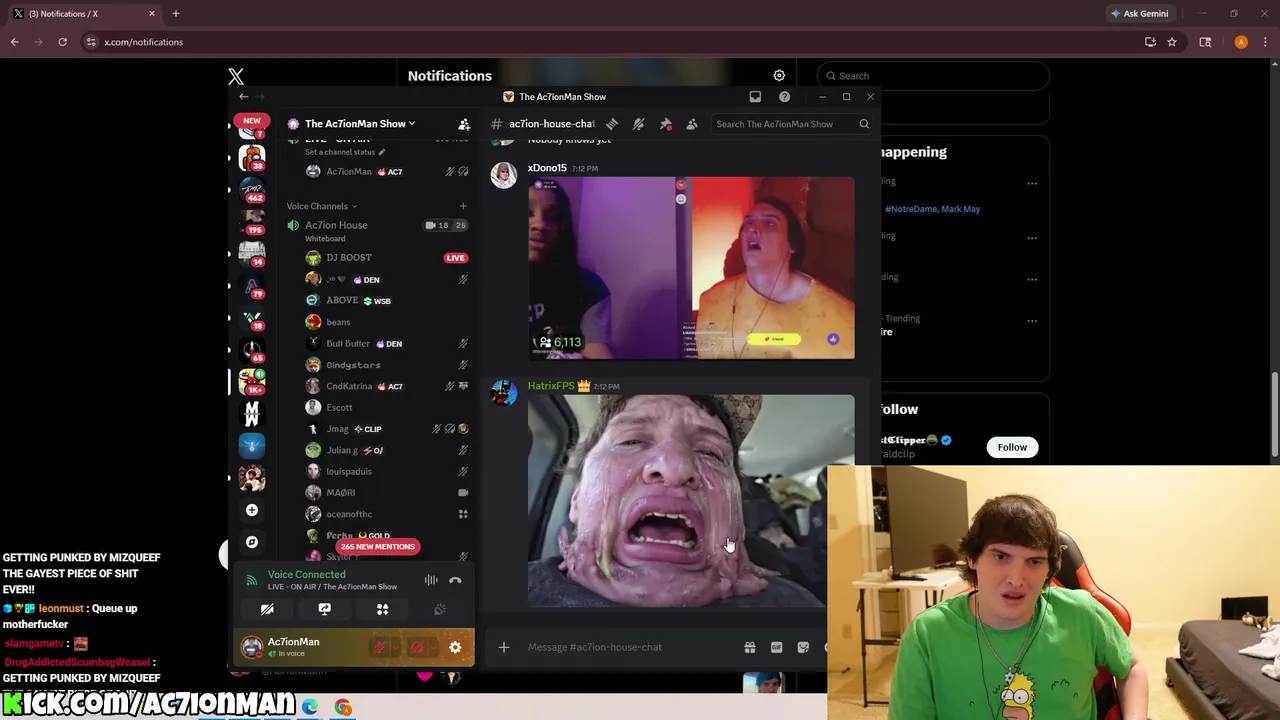Open Activities icon in voice panel
Screen dimensions: 1280x720
382,609
